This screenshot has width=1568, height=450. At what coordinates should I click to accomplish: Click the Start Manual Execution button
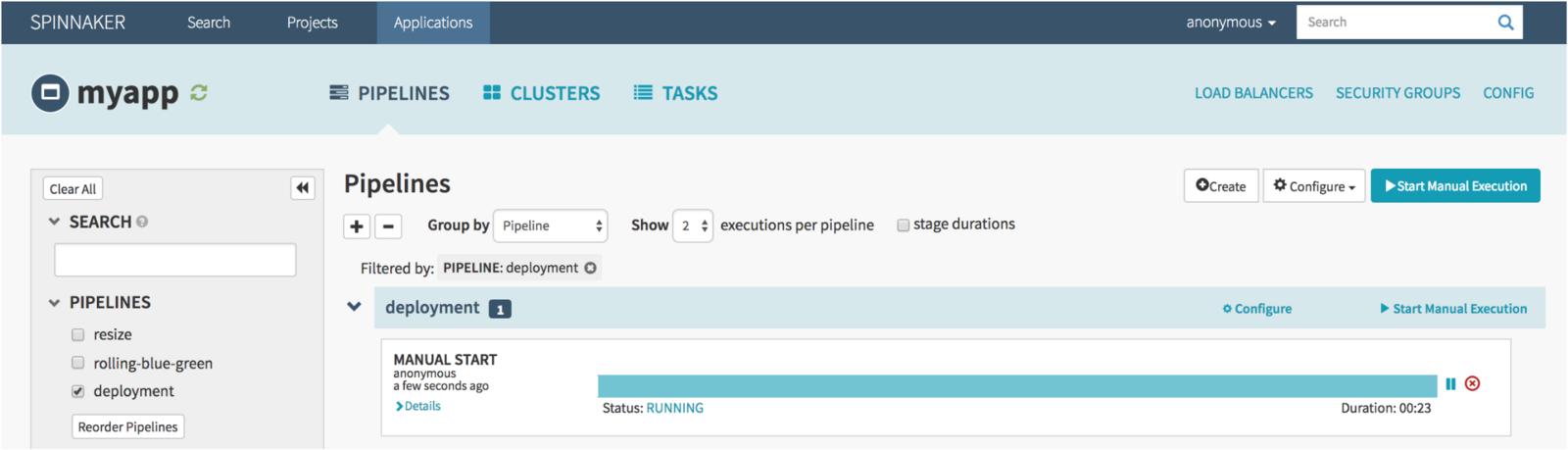[1455, 186]
